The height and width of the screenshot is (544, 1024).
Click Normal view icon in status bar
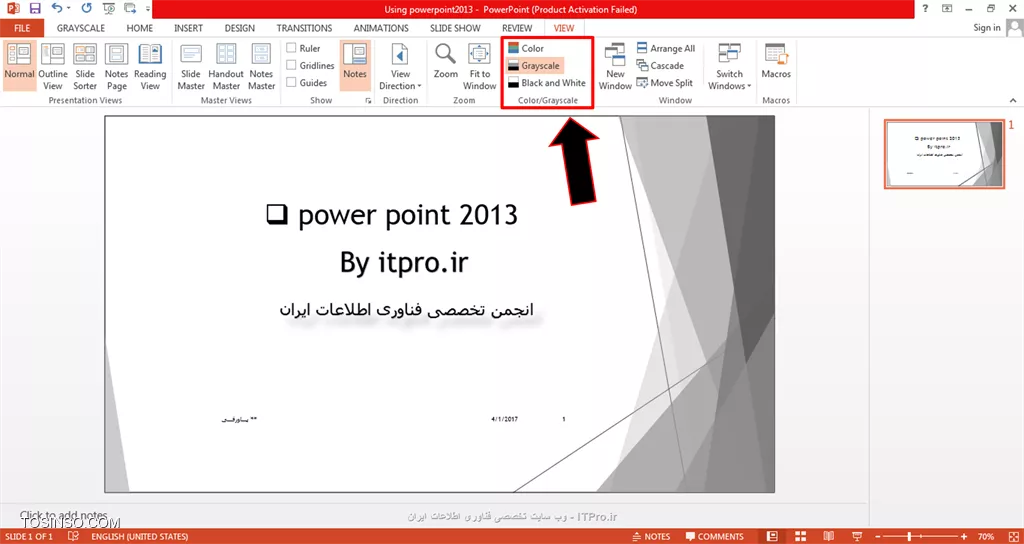tap(773, 536)
